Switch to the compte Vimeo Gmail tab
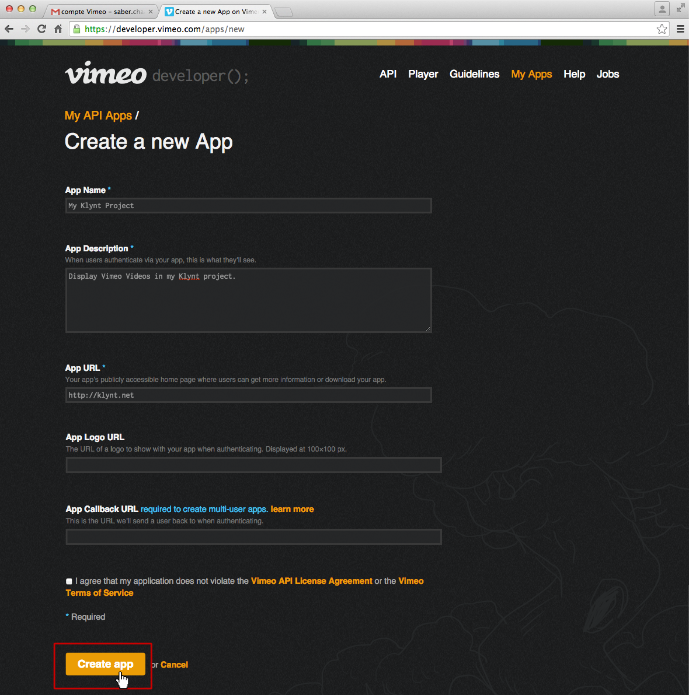 101,12
